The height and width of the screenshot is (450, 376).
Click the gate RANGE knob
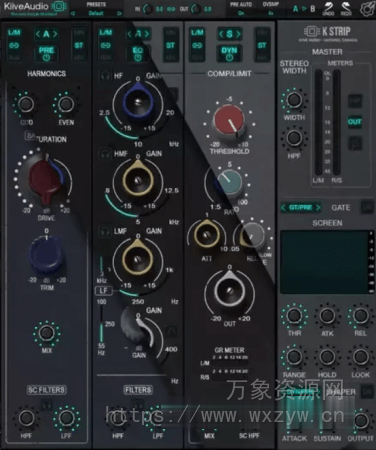[x=294, y=357]
